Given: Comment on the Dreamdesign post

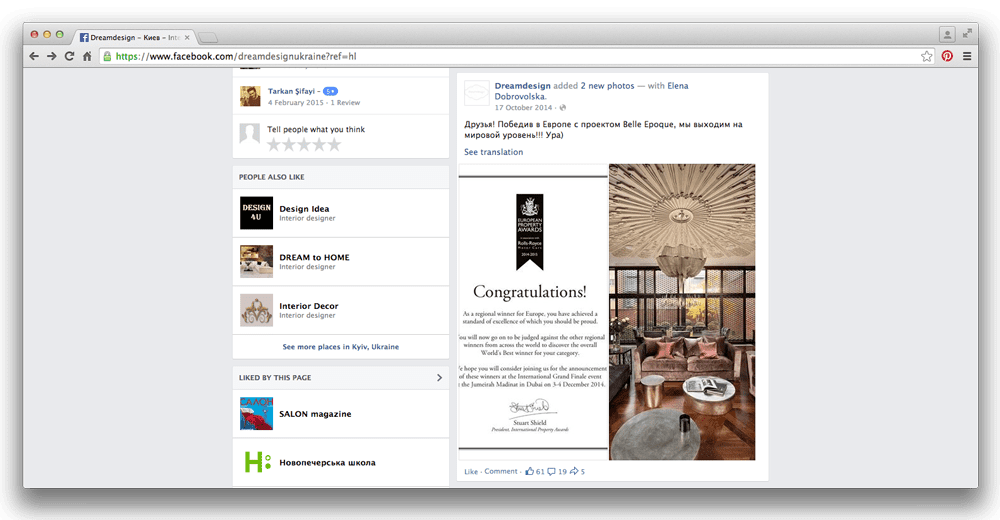Looking at the screenshot, I should pos(501,472).
